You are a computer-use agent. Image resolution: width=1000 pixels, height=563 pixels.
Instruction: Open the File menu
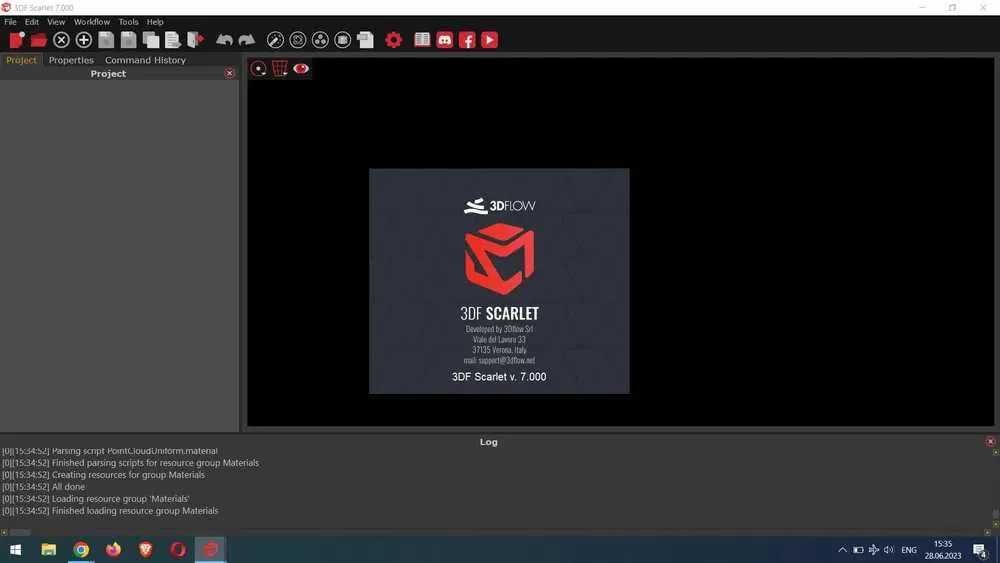[x=10, y=22]
